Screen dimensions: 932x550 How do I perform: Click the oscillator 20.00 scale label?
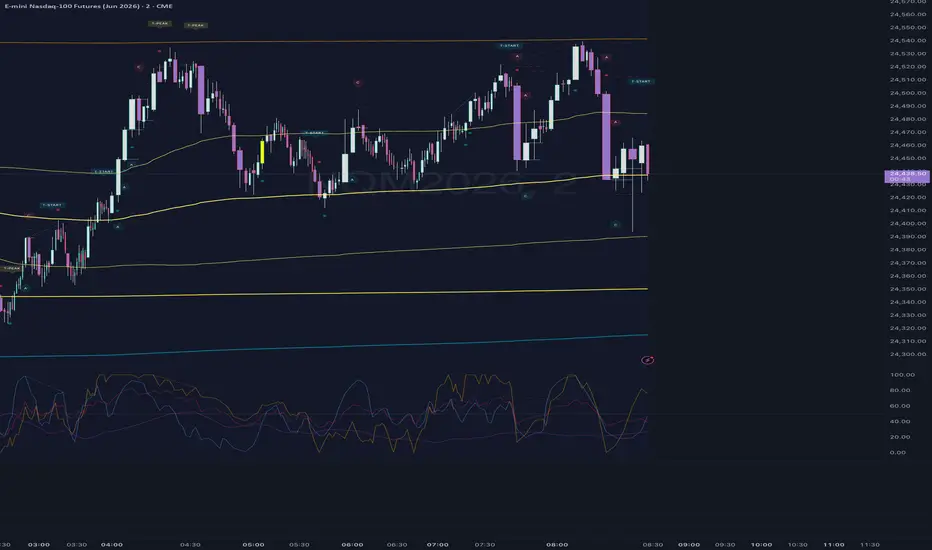pos(900,436)
